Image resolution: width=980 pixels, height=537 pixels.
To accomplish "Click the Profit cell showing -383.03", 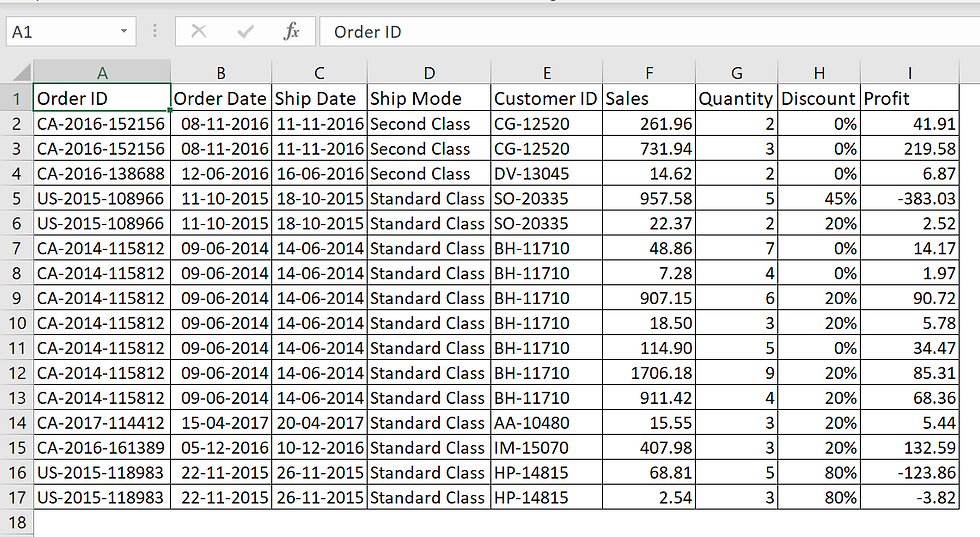I will click(x=910, y=198).
